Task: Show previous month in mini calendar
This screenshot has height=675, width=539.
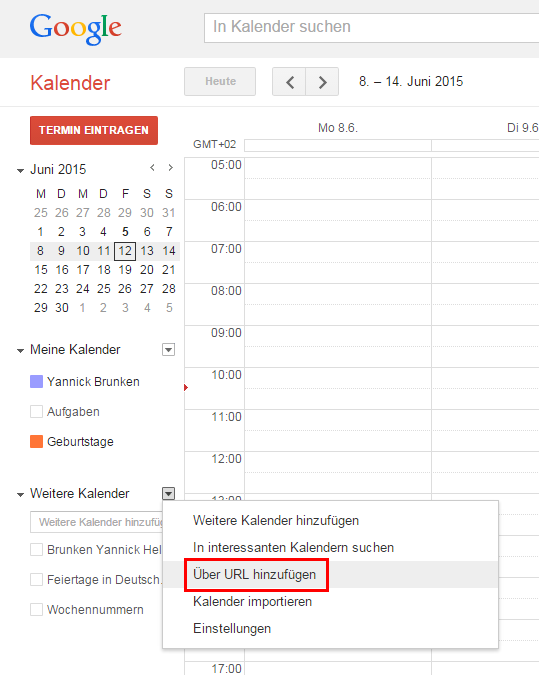Action: [152, 168]
